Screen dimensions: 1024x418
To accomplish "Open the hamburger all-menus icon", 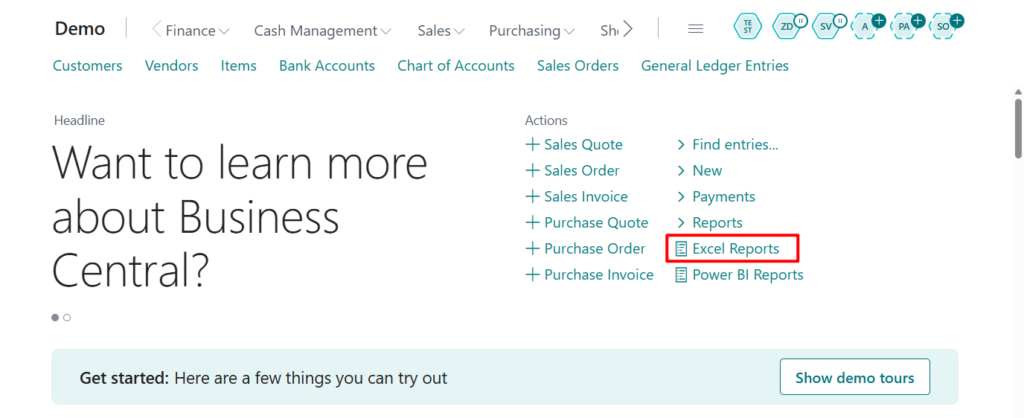I will point(696,29).
